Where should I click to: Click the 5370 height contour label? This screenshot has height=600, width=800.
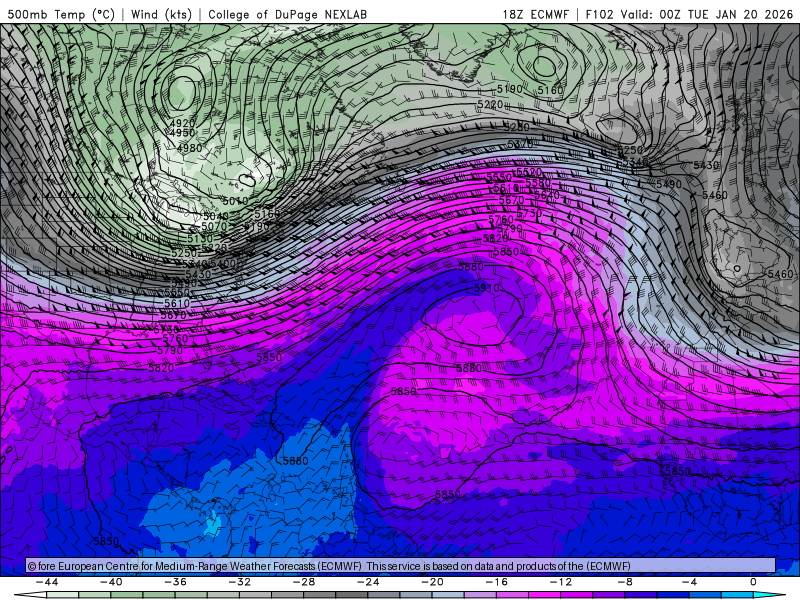click(520, 144)
